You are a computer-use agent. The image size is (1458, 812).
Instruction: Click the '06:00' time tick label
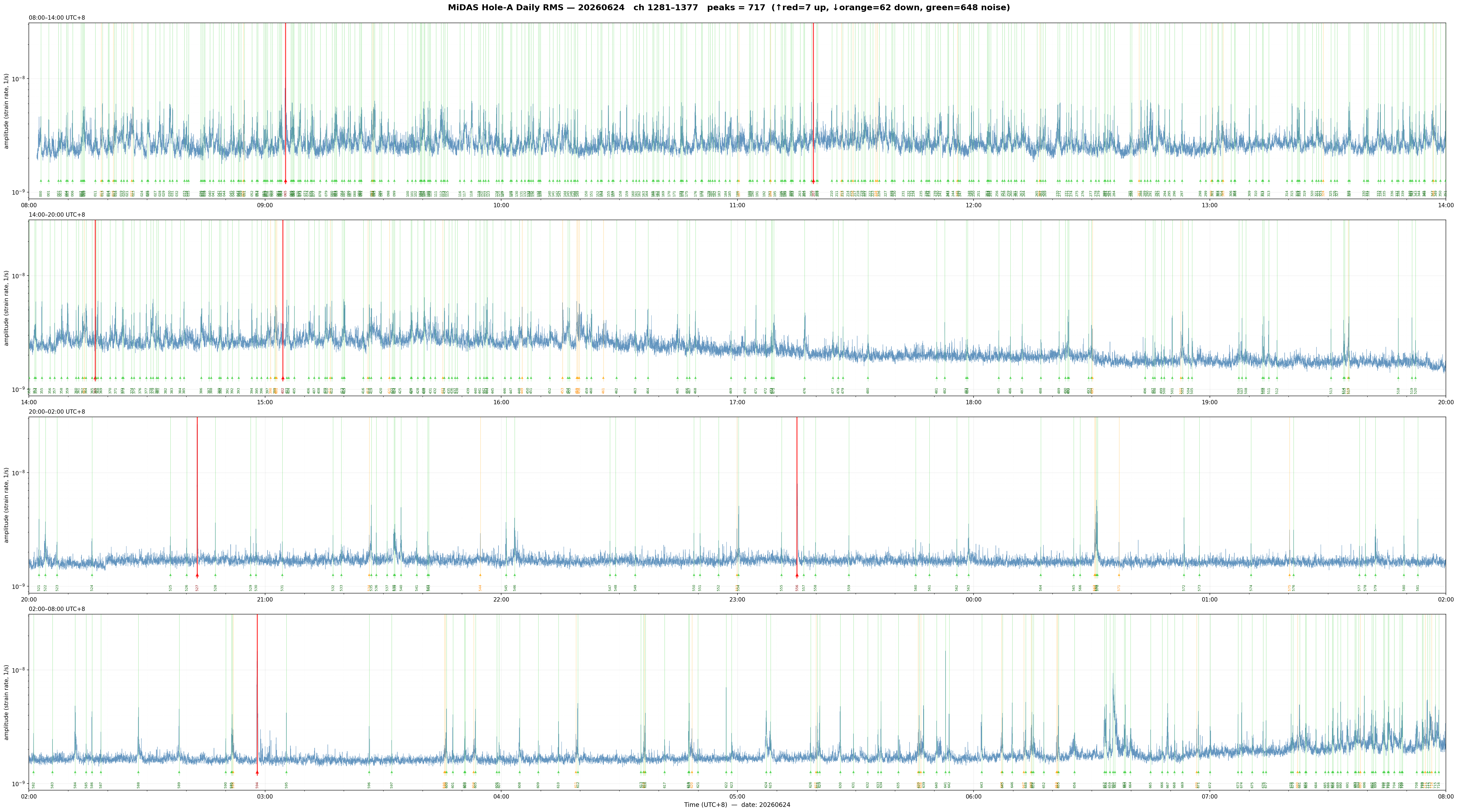tap(974, 796)
